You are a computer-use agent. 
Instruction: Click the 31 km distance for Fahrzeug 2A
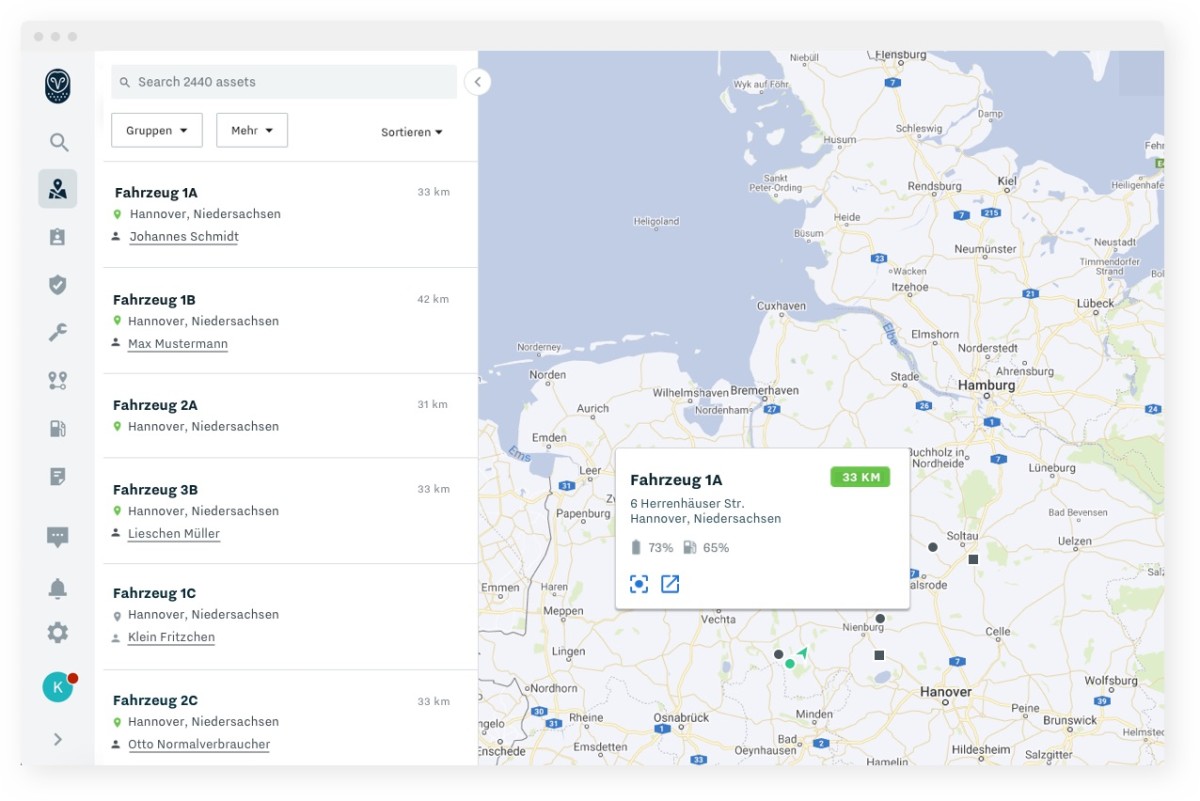433,404
